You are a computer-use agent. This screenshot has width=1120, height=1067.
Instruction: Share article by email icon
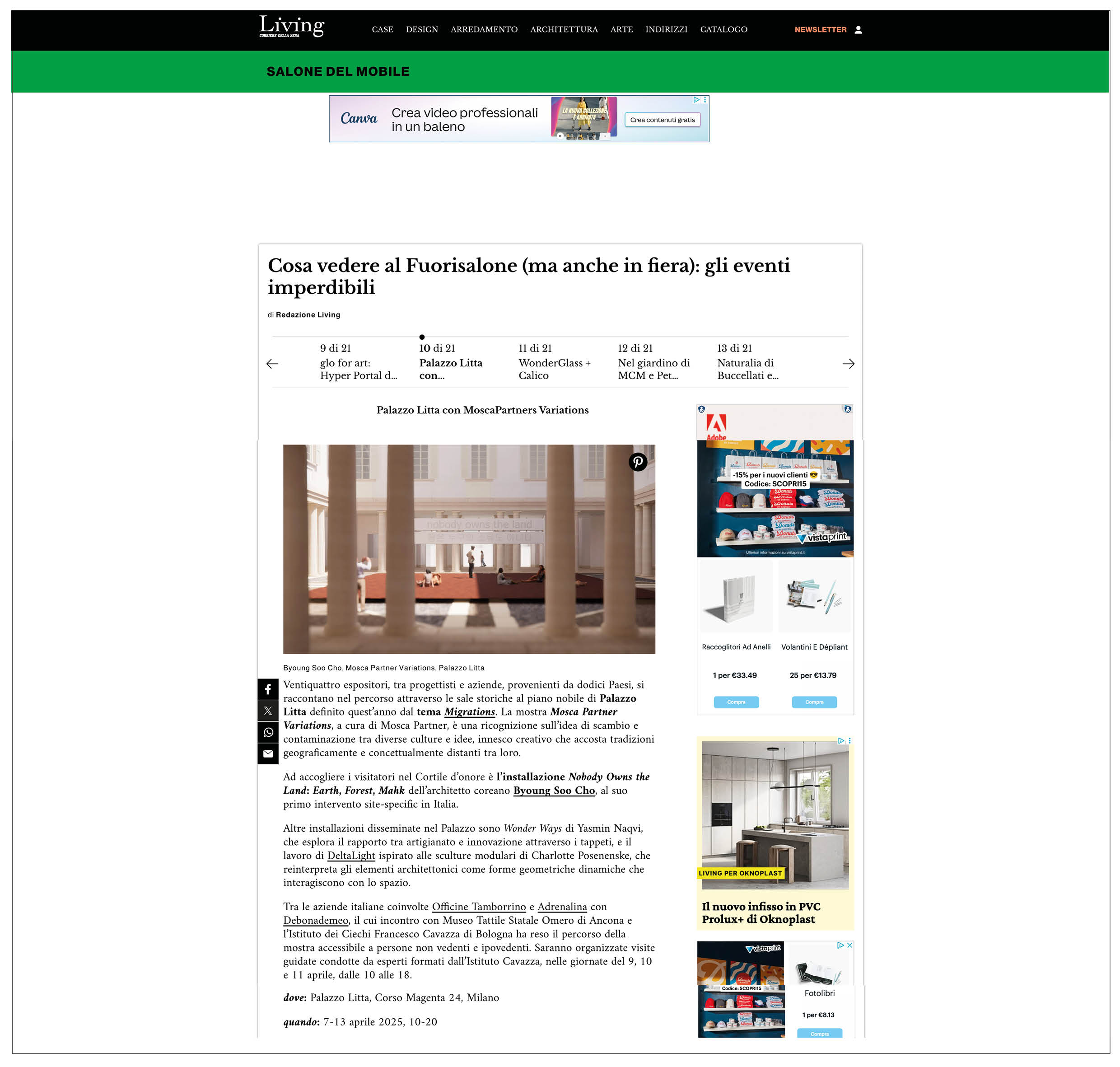pos(268,753)
